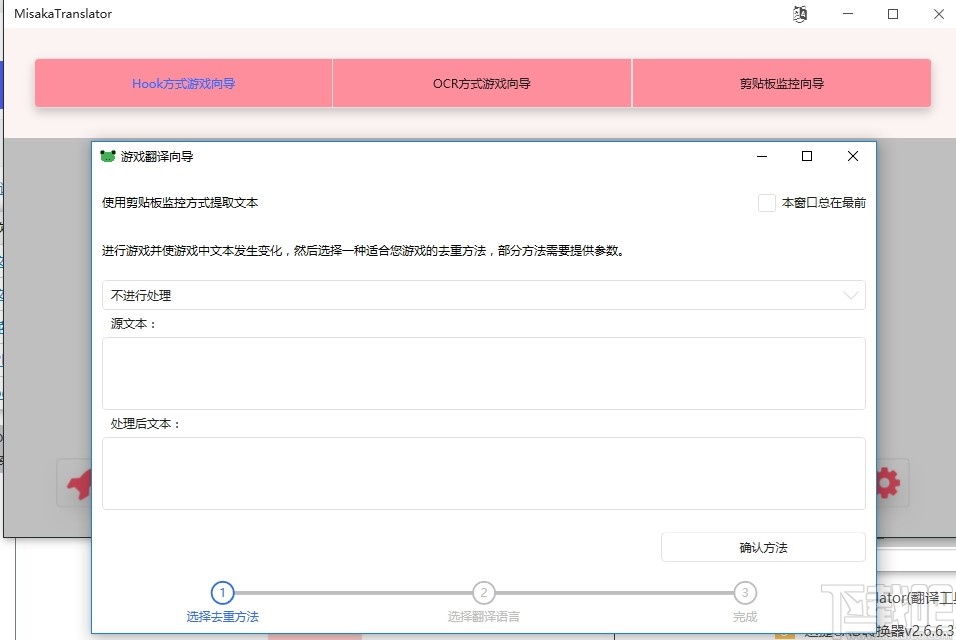956x640 pixels.
Task: Click the red rocket icon in main window
Action: point(80,484)
